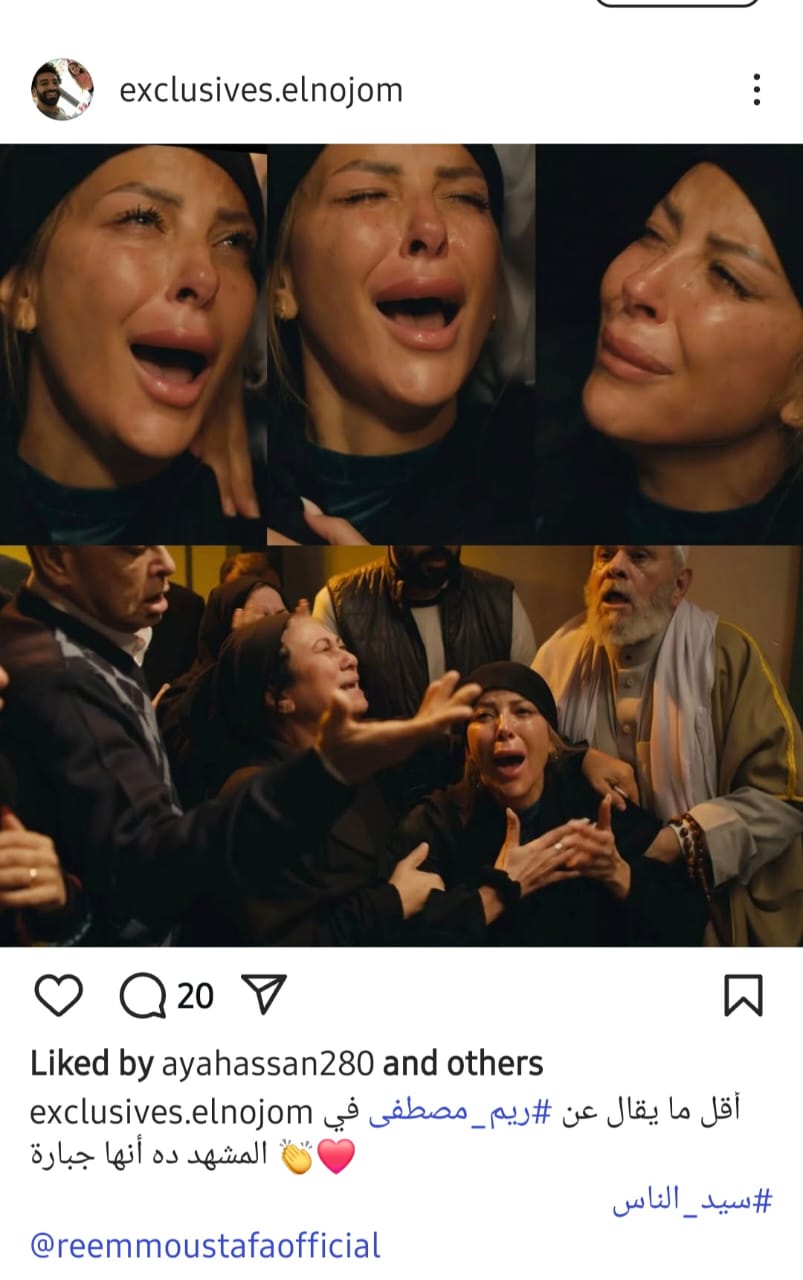Share the post with the paper plane icon

click(265, 995)
